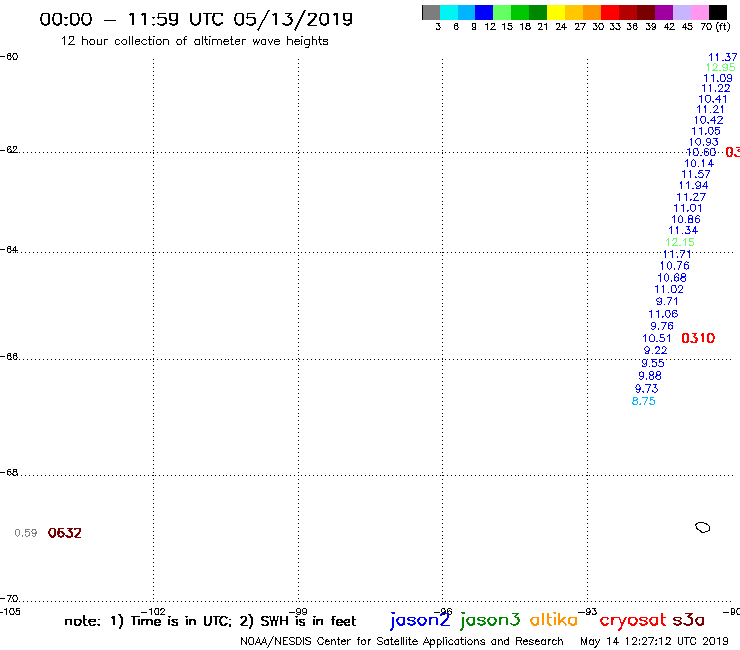This screenshot has width=740, height=650.
Task: Click the wave height value 9.71
Action: (x=667, y=301)
